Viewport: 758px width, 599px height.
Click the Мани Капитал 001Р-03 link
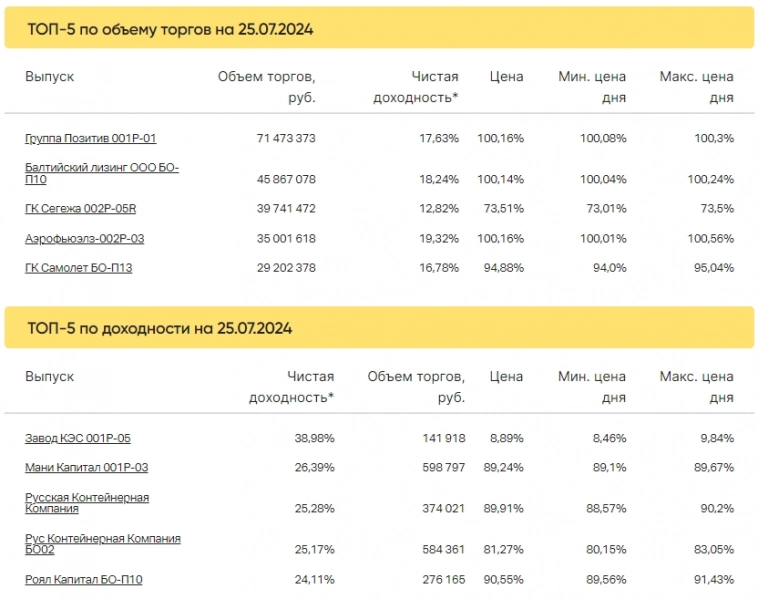tap(86, 467)
